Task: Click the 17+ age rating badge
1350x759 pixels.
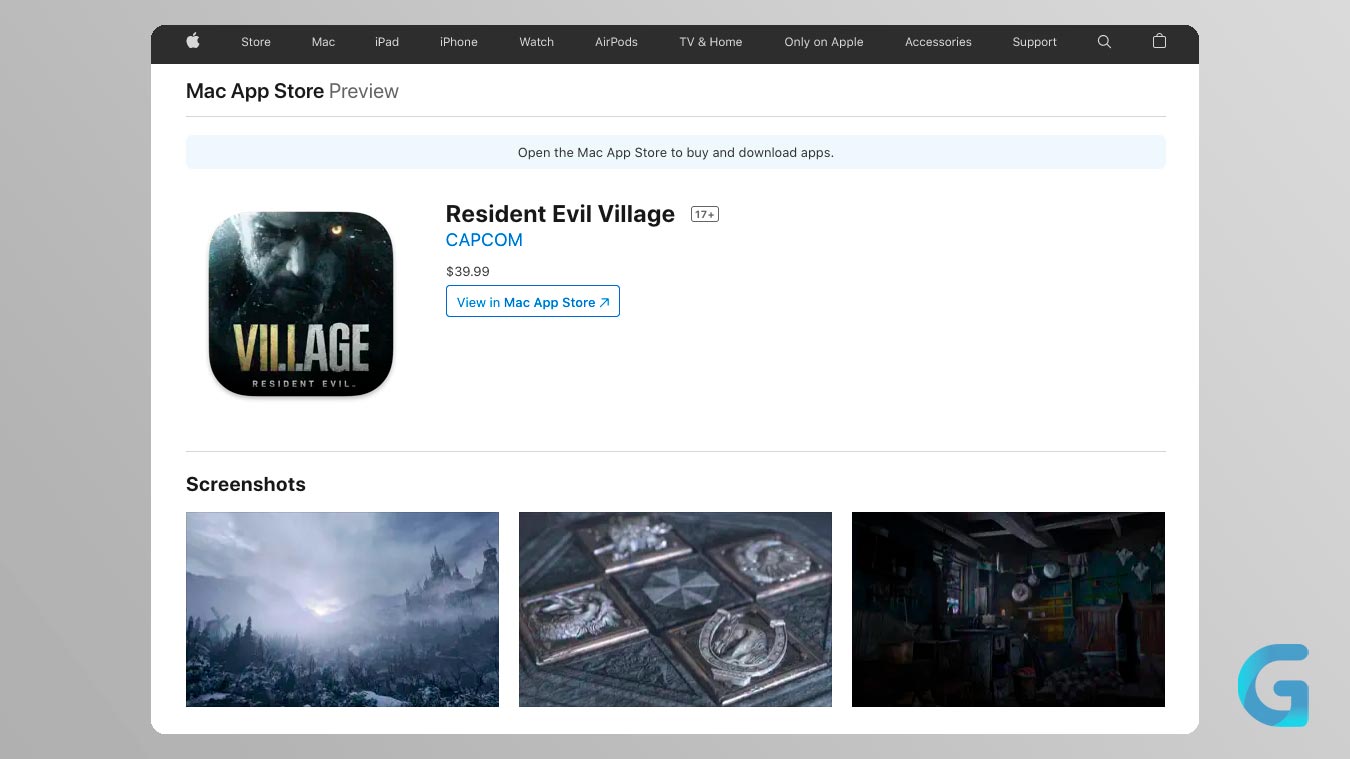Action: (705, 214)
